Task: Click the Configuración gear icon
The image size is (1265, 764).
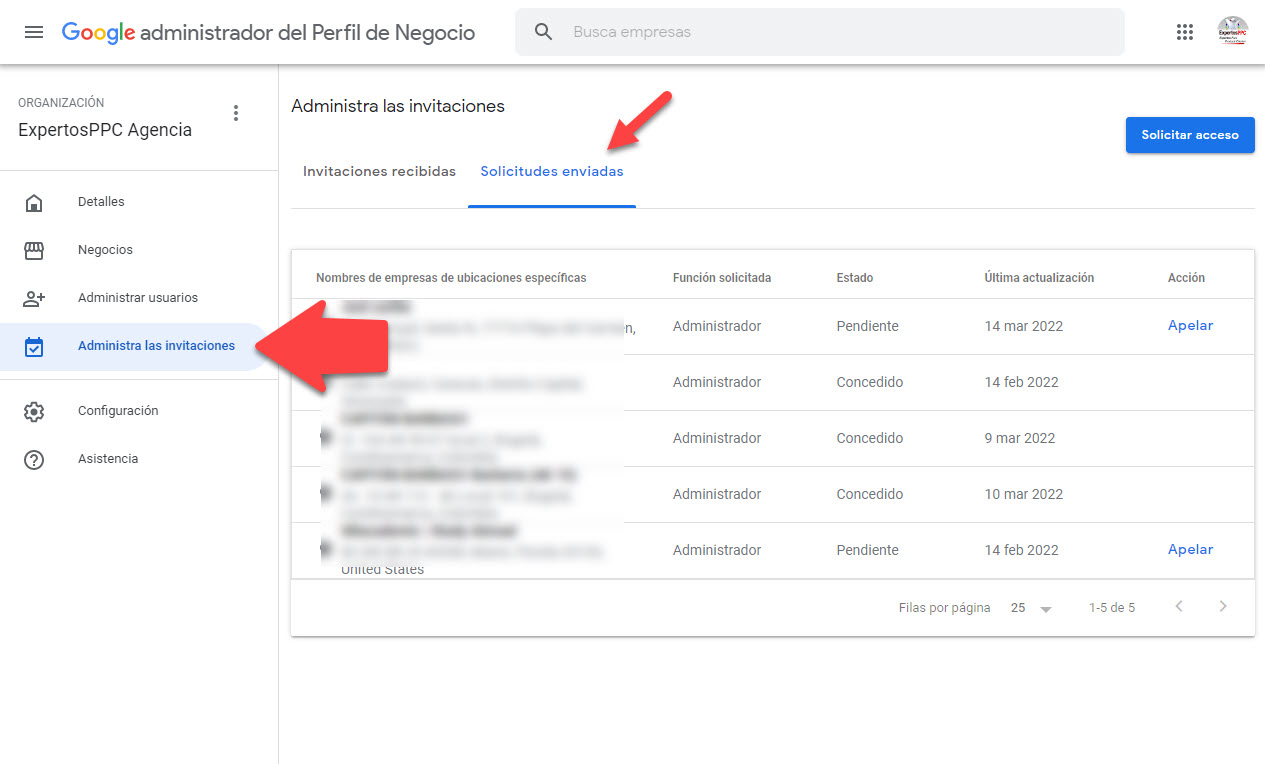Action: (x=34, y=411)
